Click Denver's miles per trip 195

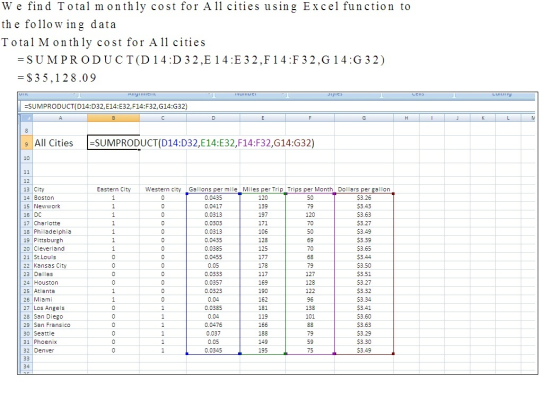[263, 350]
